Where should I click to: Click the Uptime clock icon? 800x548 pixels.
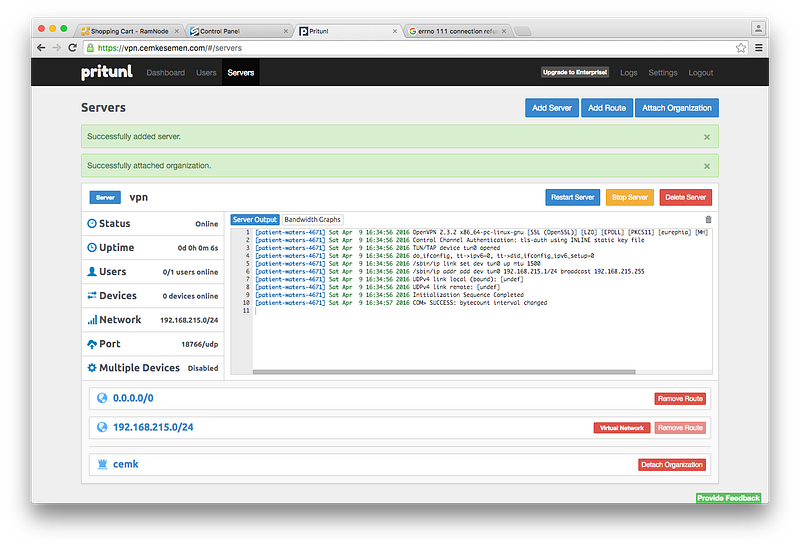click(92, 247)
